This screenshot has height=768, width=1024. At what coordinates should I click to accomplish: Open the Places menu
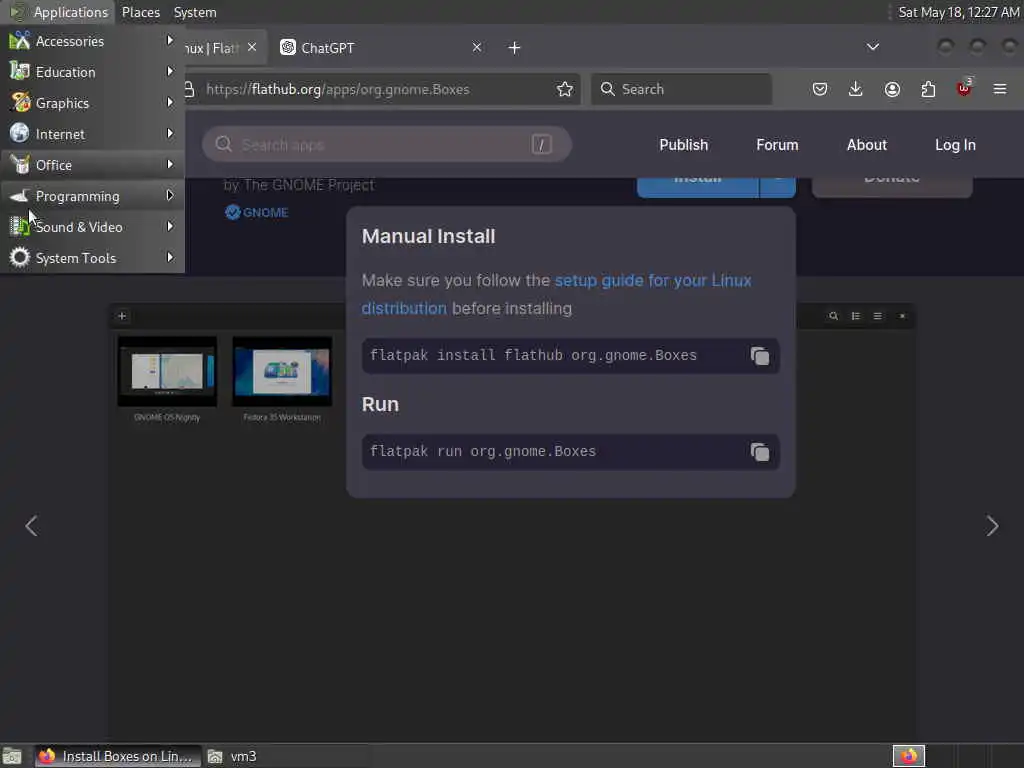pos(140,12)
